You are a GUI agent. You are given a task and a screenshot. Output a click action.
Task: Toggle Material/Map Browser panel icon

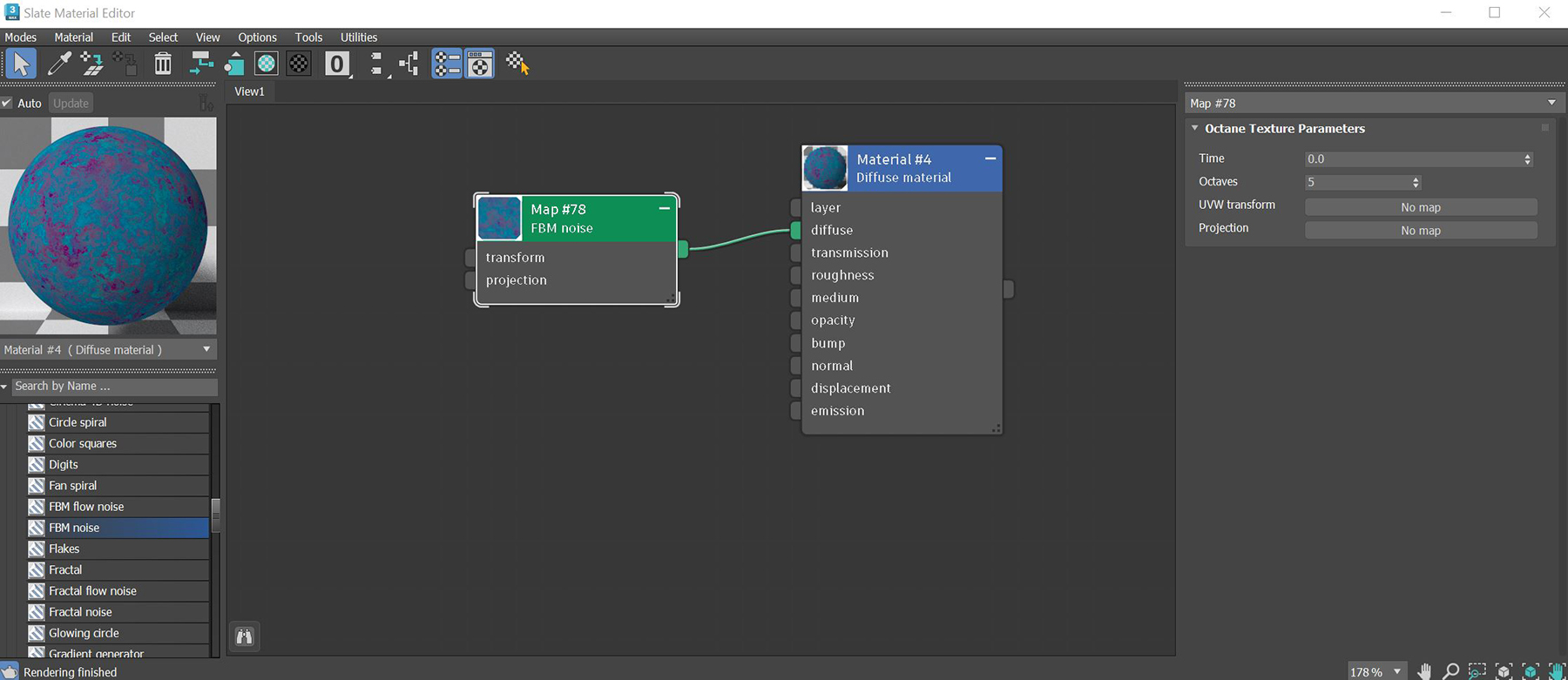(x=447, y=64)
